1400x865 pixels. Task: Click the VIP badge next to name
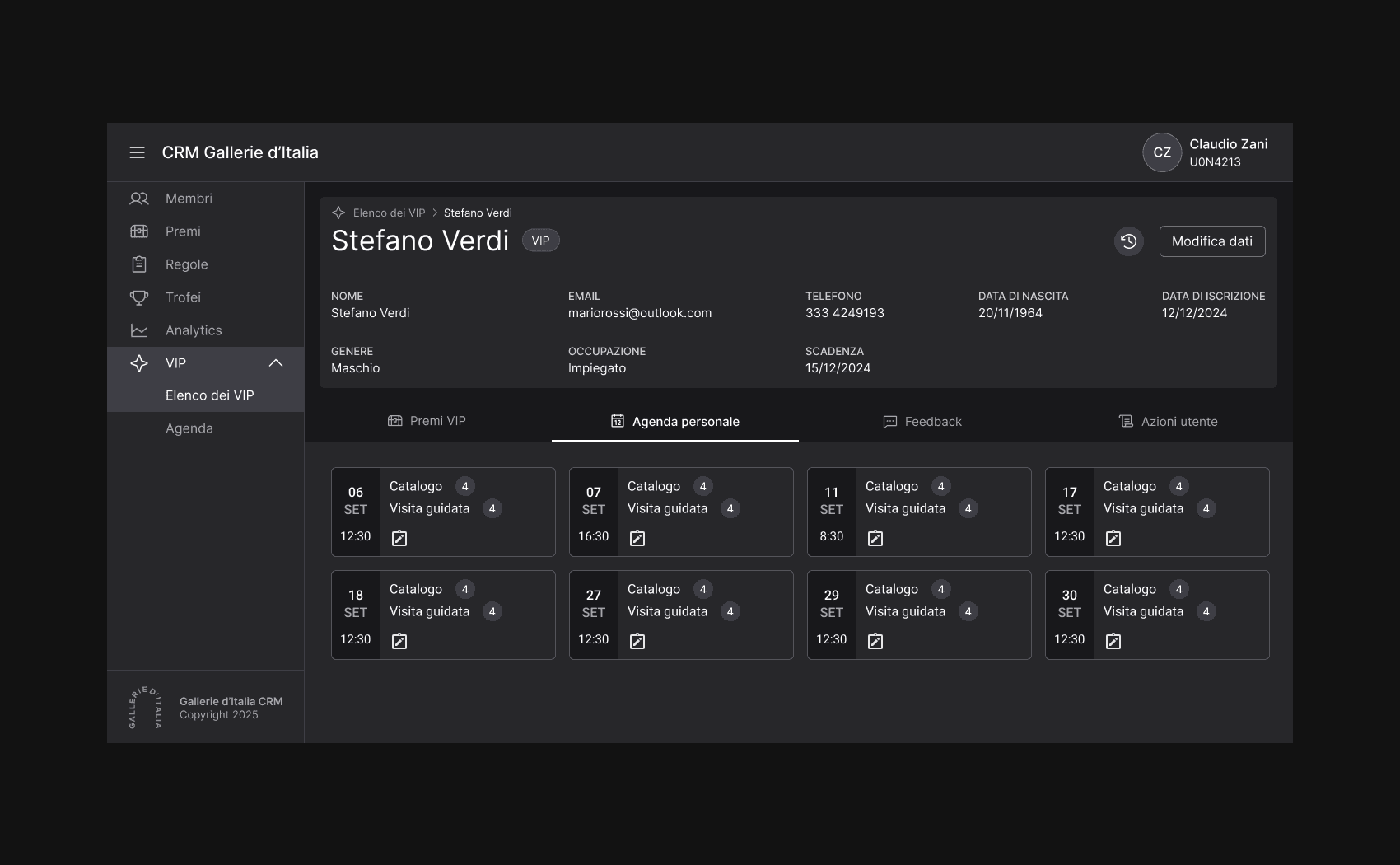tap(541, 241)
